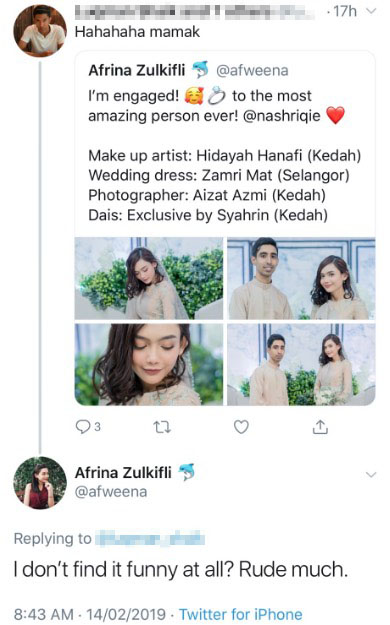Open the @nashriqie mention
Screen dimensions: 390x625
(282, 116)
